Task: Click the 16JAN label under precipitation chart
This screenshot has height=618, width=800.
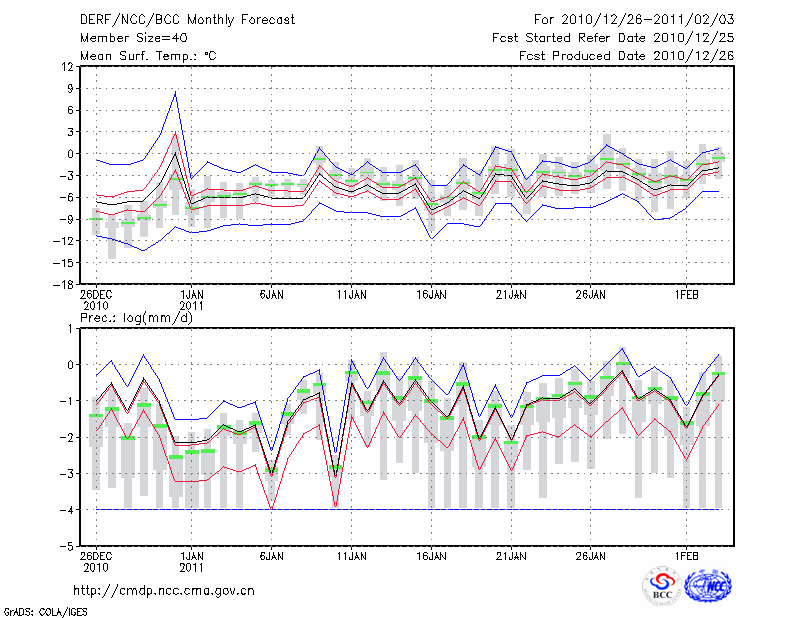Action: click(x=431, y=553)
